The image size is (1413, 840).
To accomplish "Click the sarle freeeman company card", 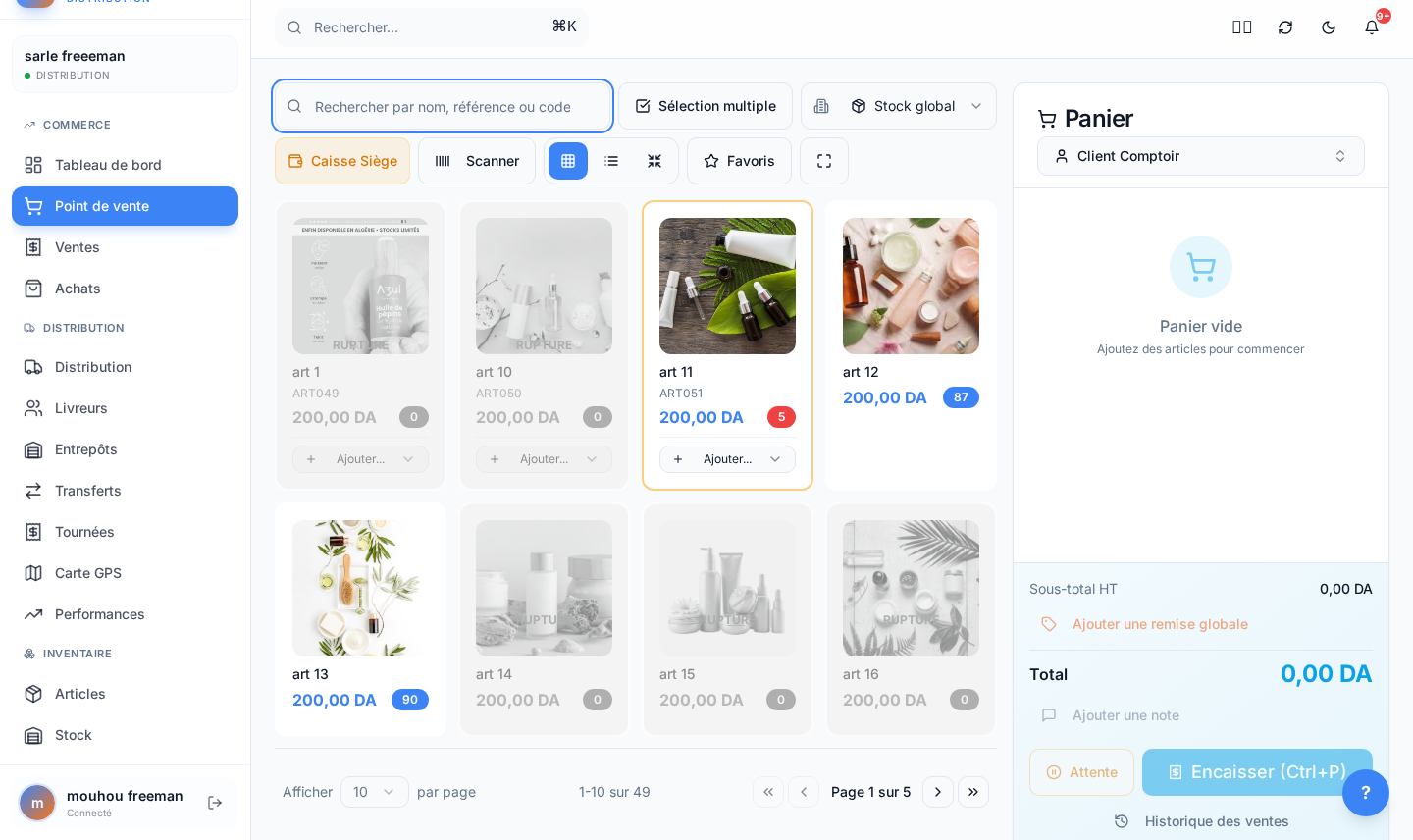I will coord(125,65).
